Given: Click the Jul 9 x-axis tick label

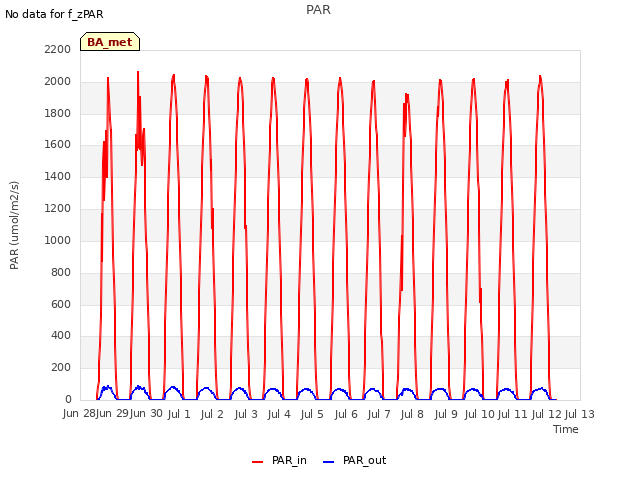Looking at the screenshot, I should (446, 414).
